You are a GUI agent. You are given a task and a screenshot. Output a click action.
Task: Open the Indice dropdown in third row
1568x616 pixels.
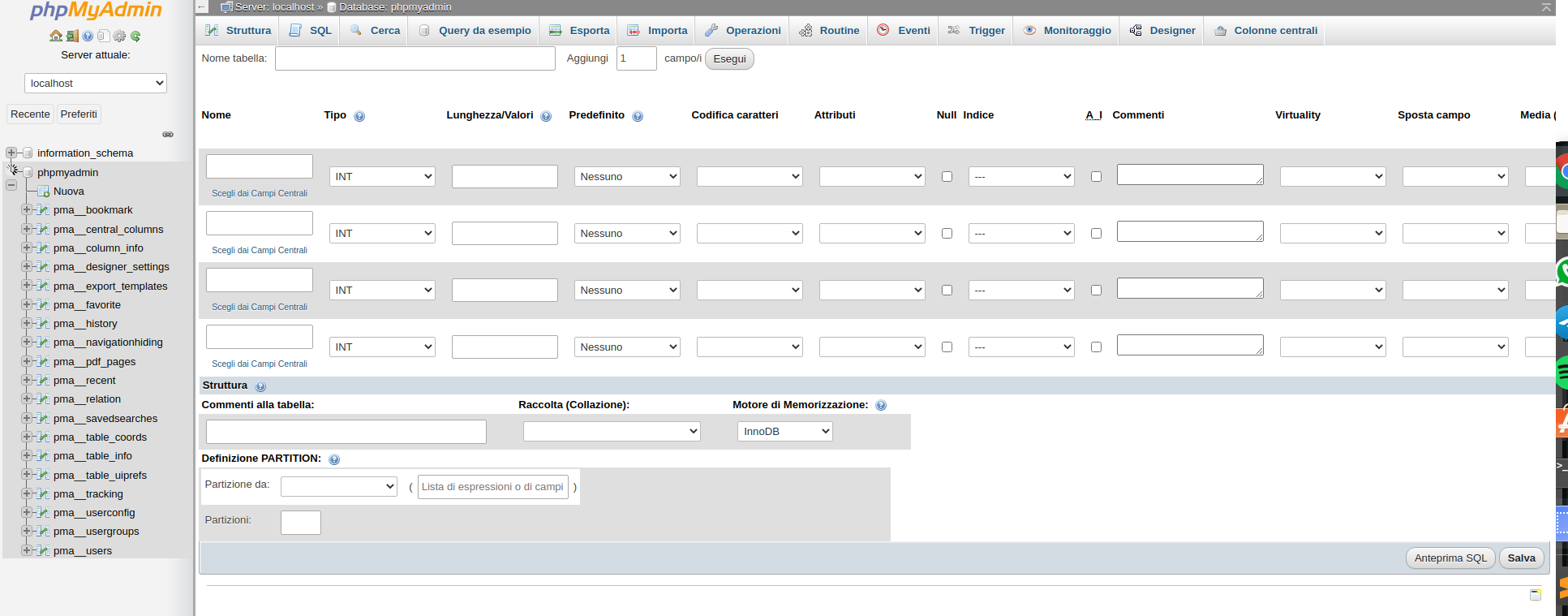click(1021, 290)
